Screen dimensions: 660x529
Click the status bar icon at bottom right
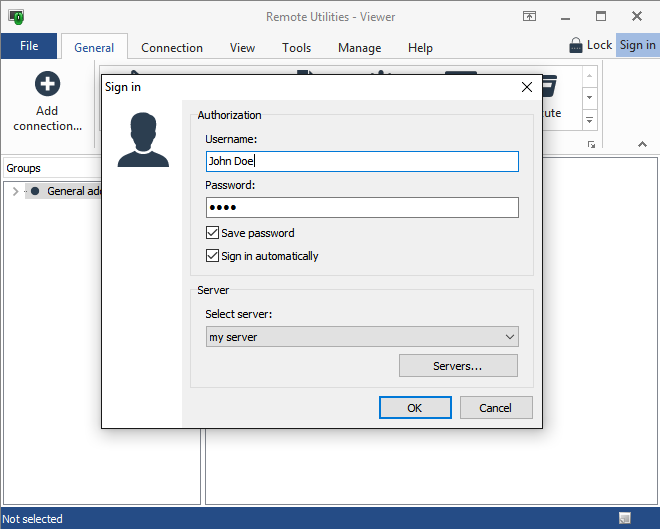point(625,518)
